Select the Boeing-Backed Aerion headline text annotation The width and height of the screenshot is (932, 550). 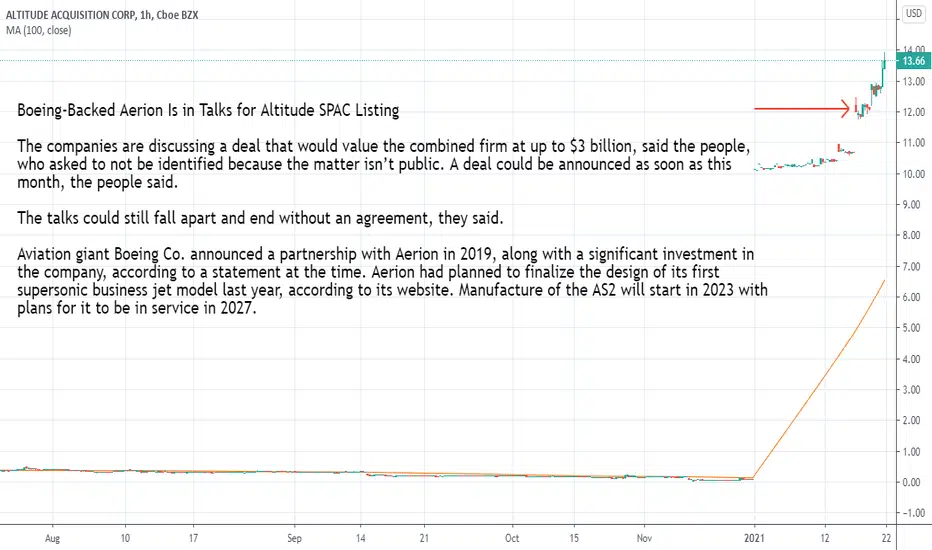[x=208, y=111]
